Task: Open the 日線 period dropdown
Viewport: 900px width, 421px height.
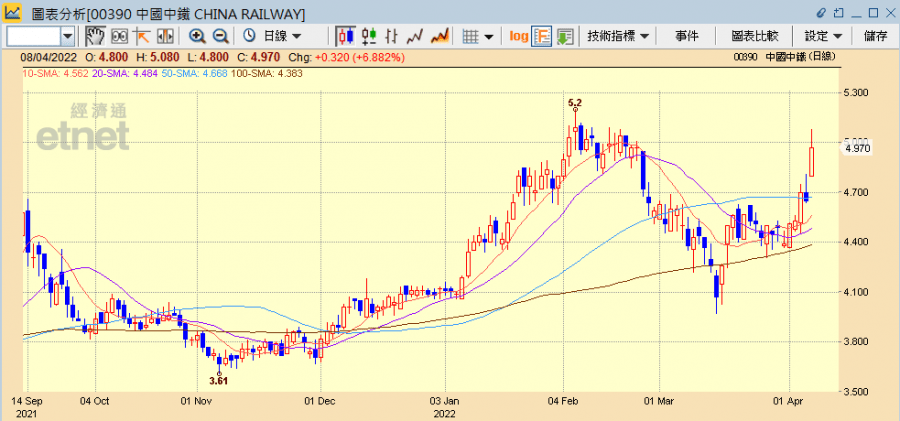Action: coord(273,36)
